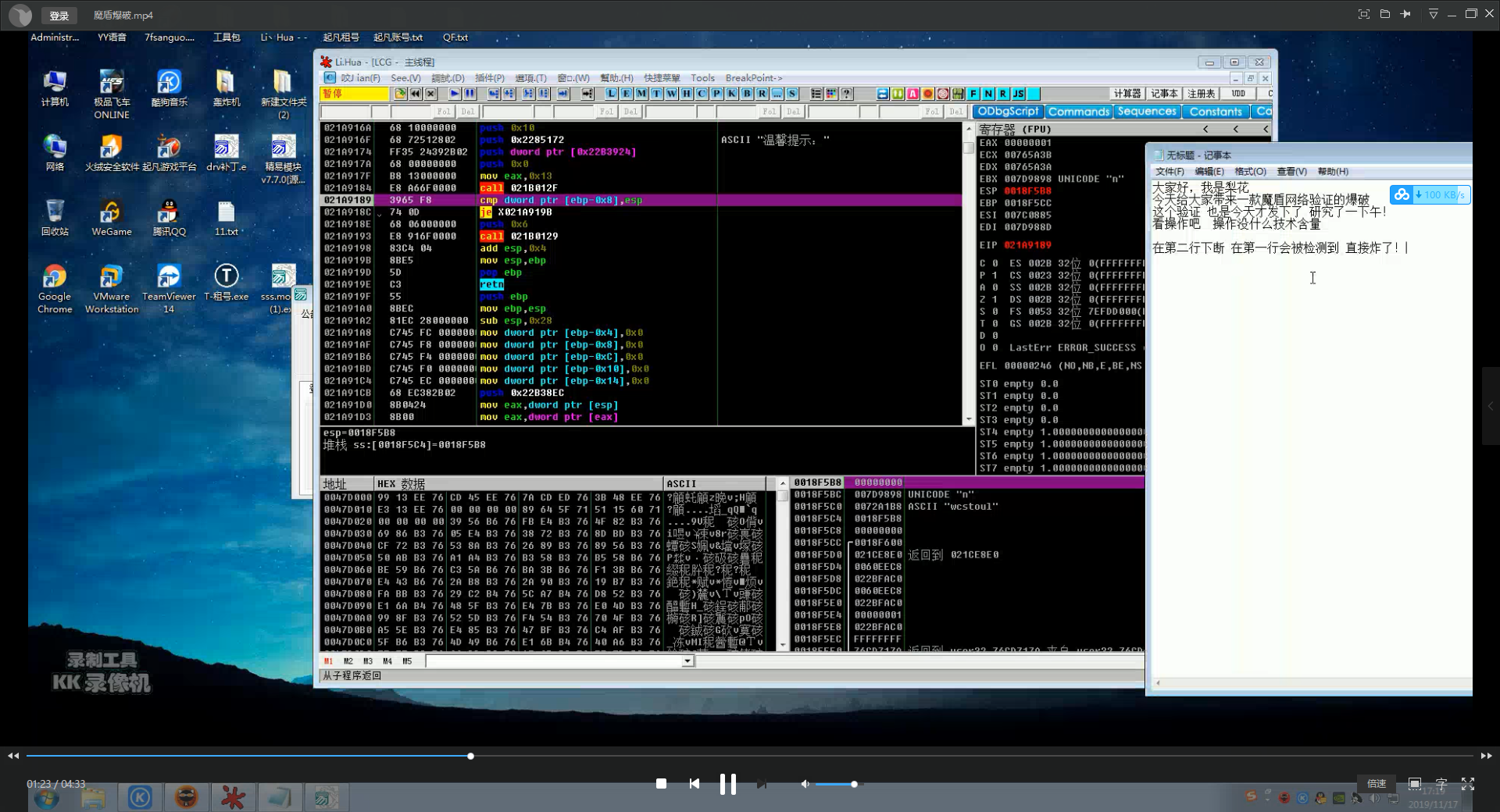The width and height of the screenshot is (1500, 812).
Task: Run the debugged program with the play icon
Action: 455,94
